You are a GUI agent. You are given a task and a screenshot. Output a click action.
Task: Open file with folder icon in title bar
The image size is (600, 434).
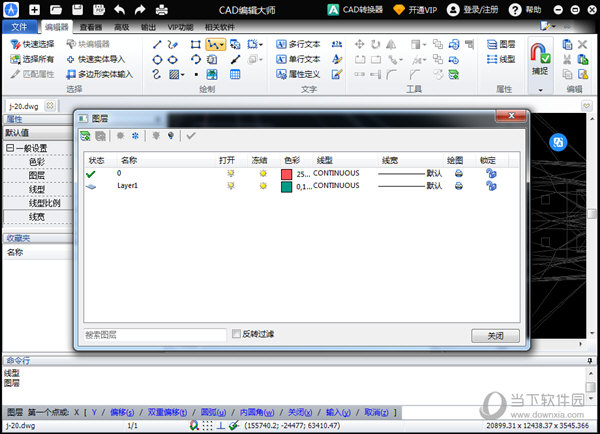pos(56,10)
